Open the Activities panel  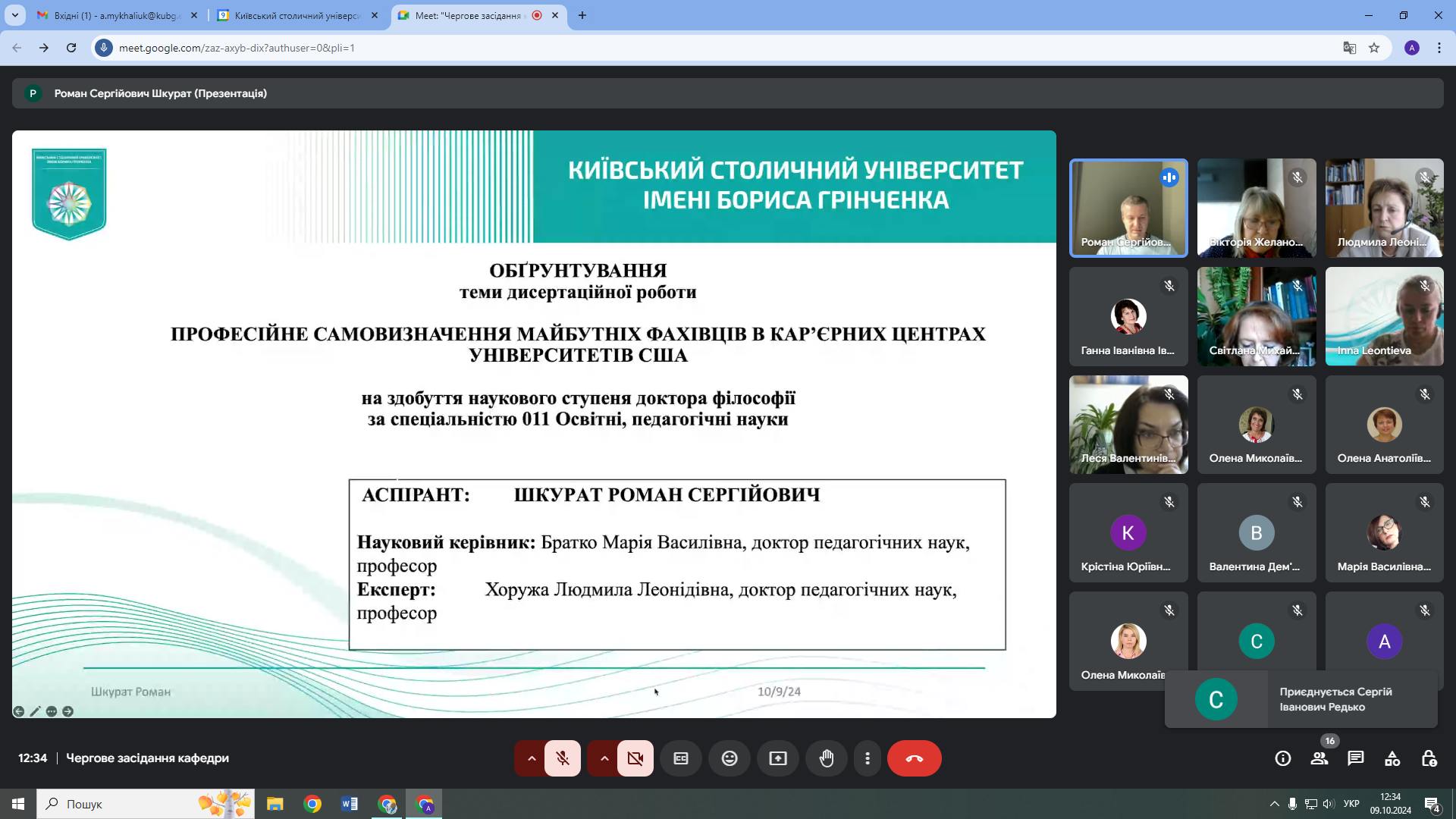pyautogui.click(x=1392, y=758)
